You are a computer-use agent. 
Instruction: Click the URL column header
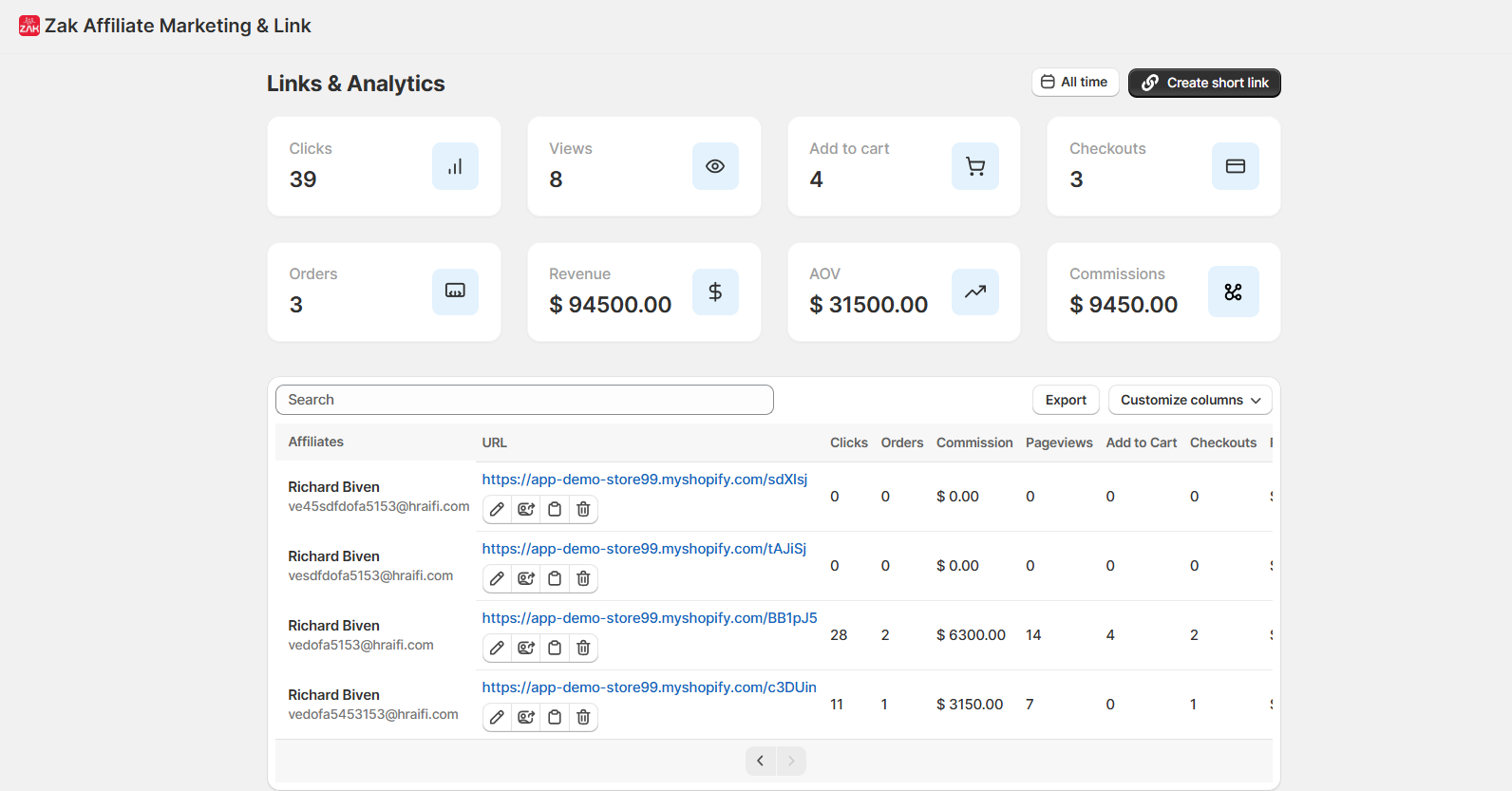[x=495, y=443]
